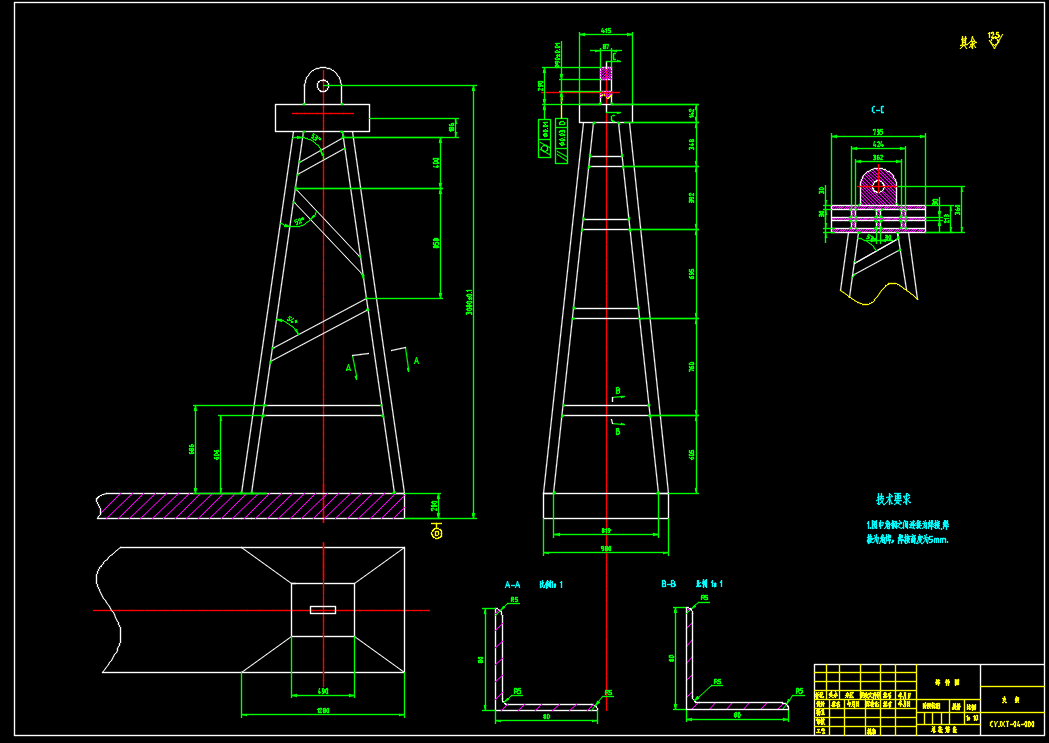
Task: Select the datum D symbol below ground line
Action: (435, 532)
